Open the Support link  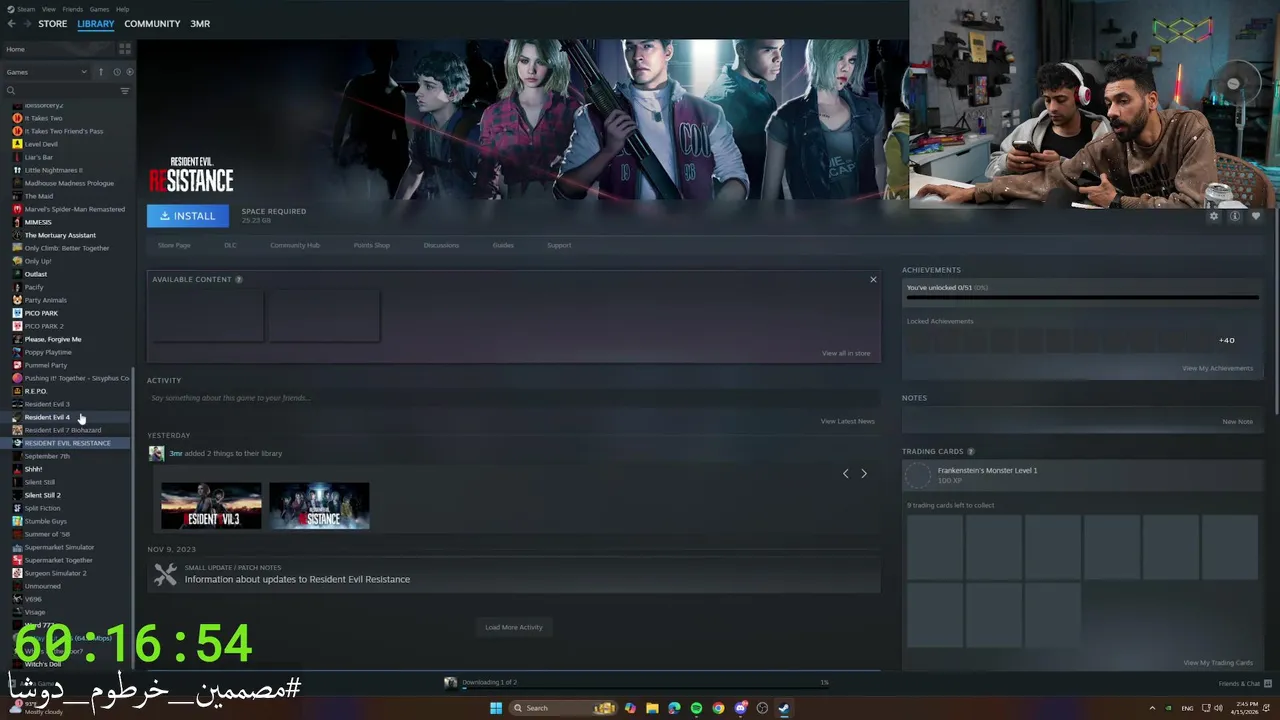click(559, 245)
